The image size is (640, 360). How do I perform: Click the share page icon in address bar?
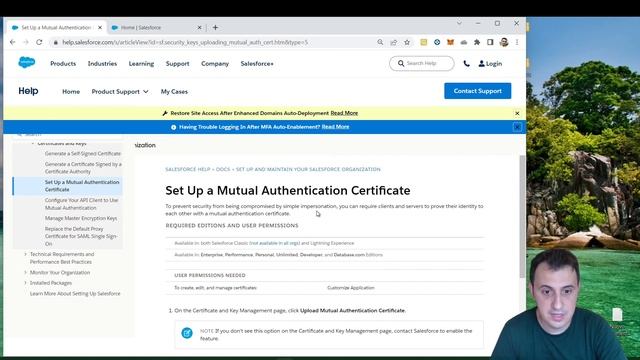393,42
